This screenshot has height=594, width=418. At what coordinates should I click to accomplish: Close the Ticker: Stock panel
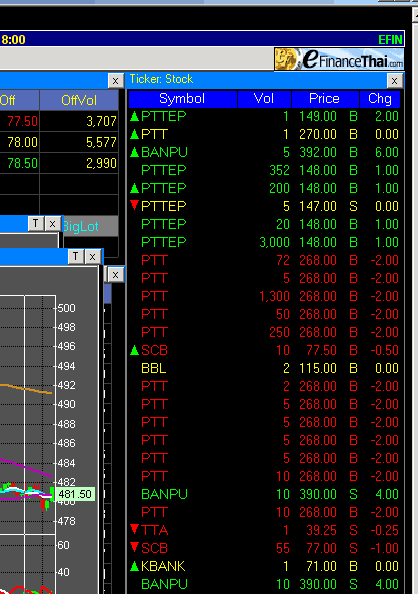tap(394, 81)
